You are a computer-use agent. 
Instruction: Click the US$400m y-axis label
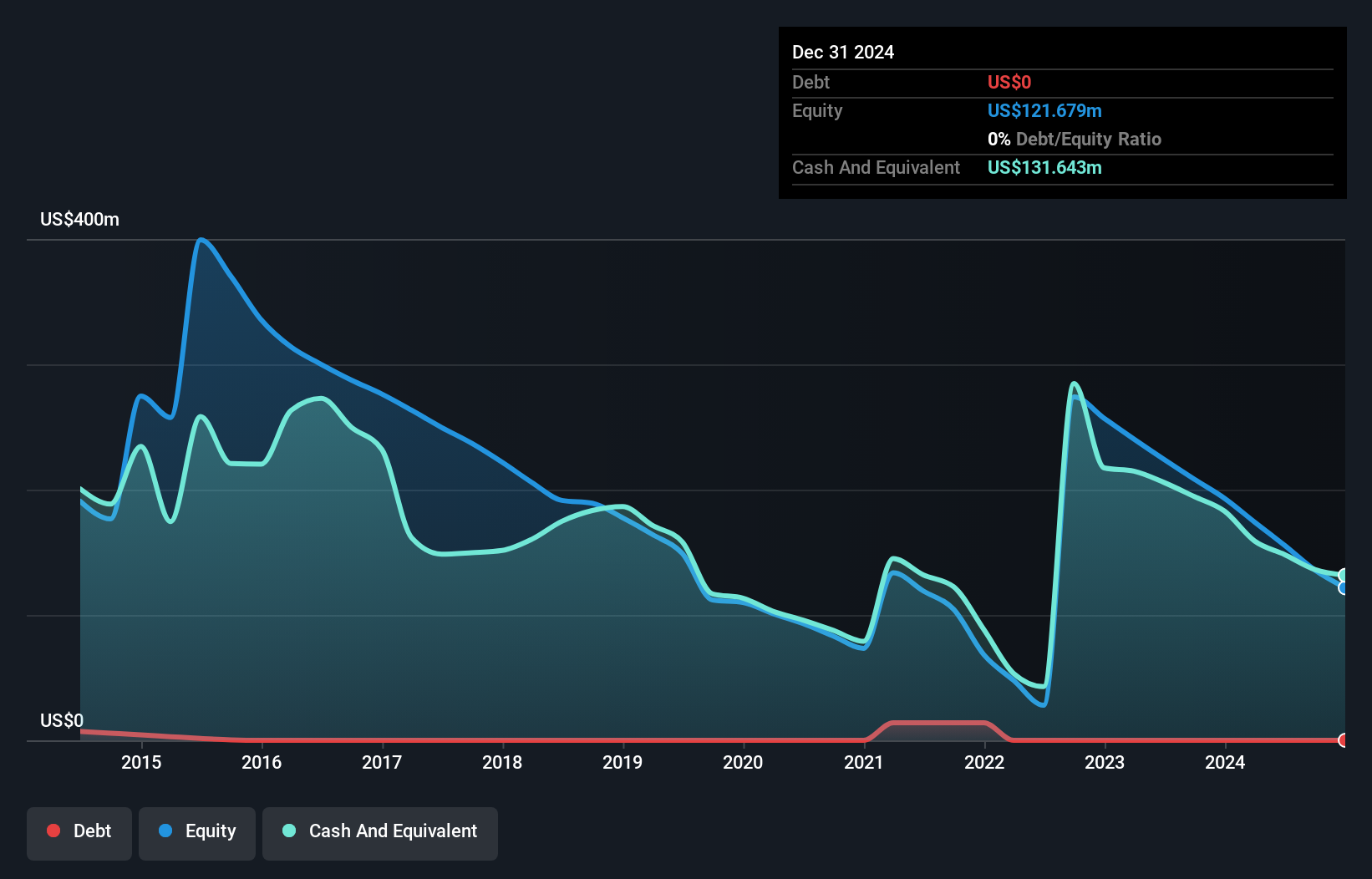click(79, 220)
